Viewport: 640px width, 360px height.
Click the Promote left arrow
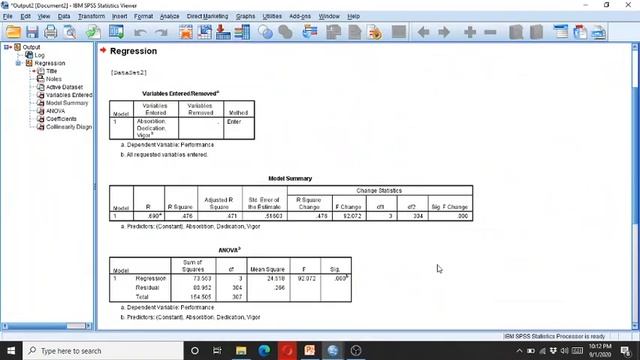pos(423,32)
